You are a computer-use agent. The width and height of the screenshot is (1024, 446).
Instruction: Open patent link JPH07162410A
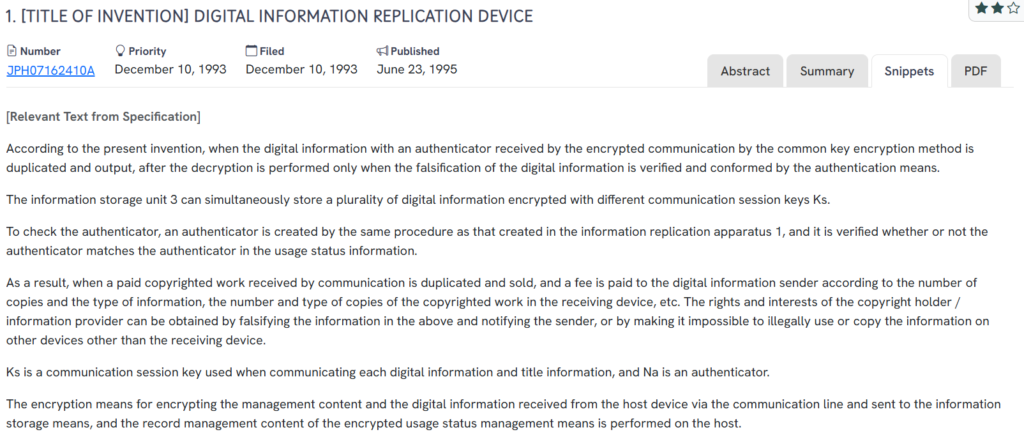pos(50,70)
